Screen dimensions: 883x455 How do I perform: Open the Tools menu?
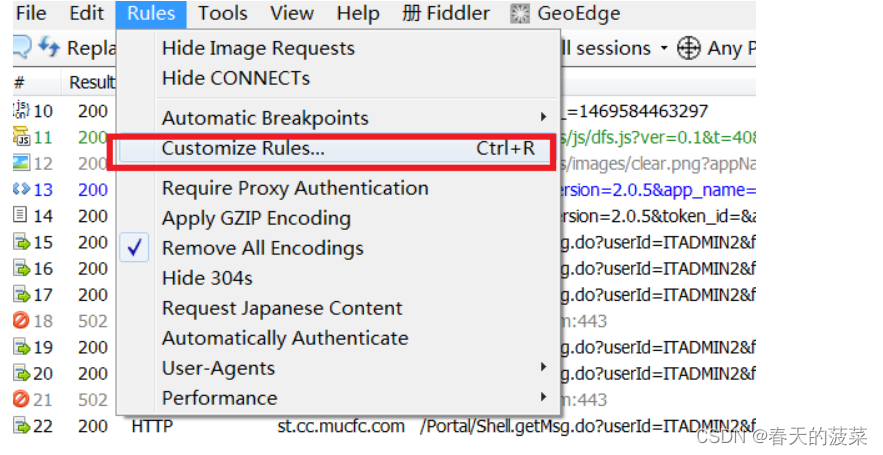(x=223, y=14)
